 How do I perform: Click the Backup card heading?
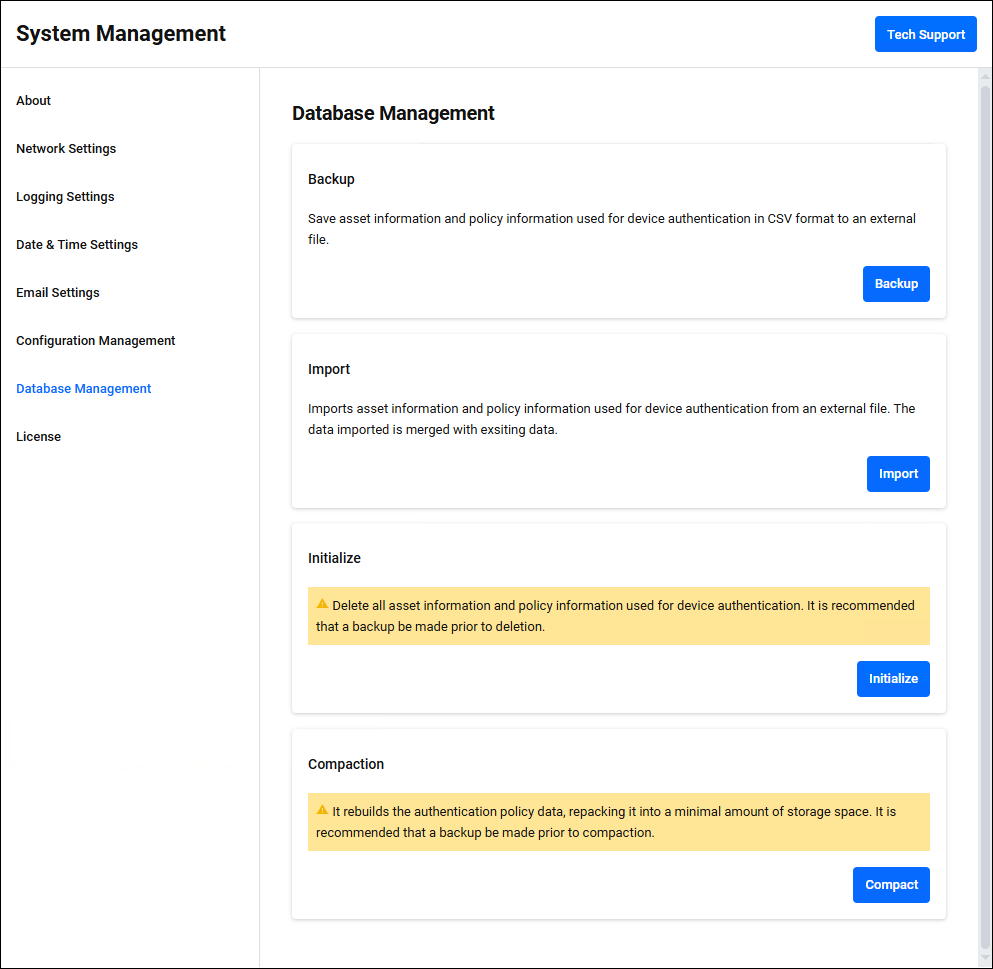pos(331,180)
